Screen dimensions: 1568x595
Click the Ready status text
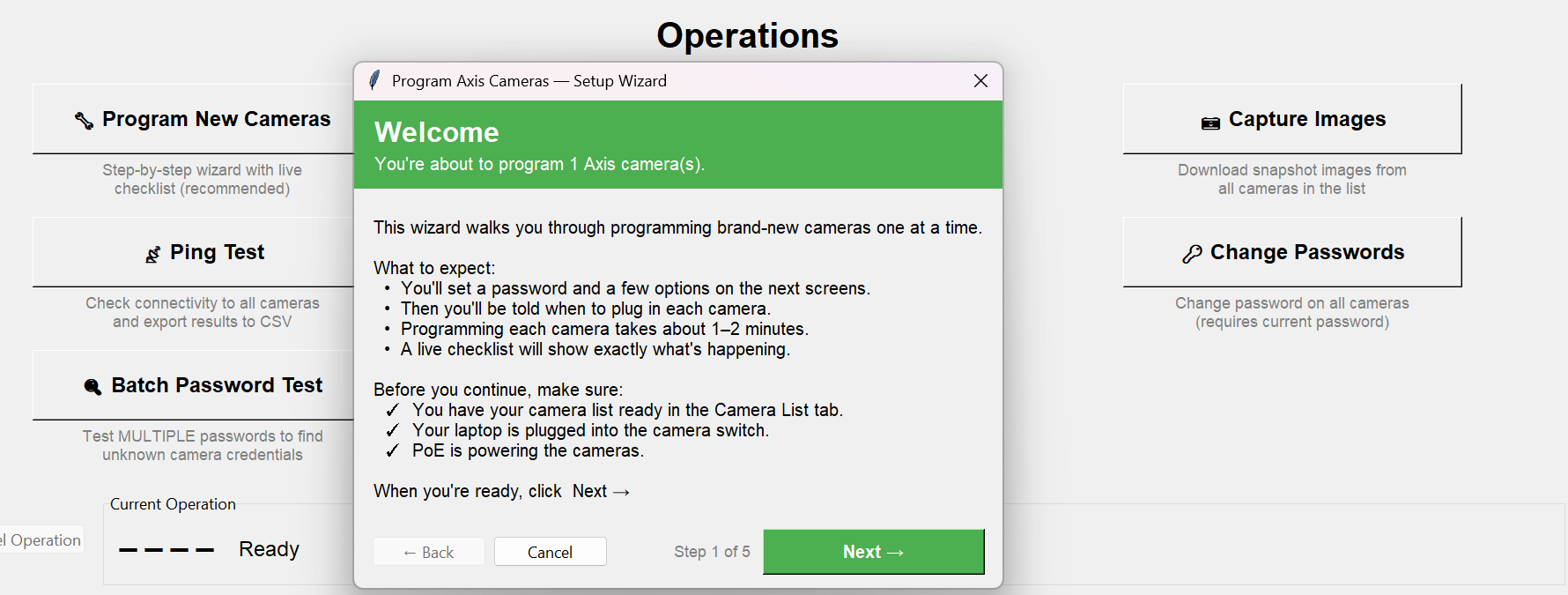pyautogui.click(x=269, y=549)
